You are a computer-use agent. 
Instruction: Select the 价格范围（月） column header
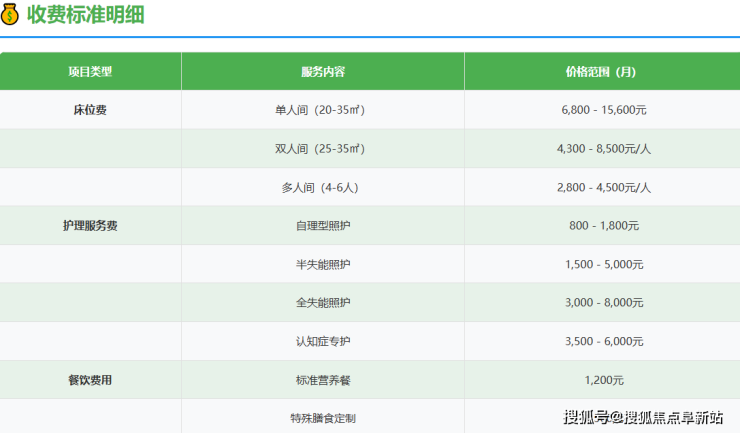(x=603, y=72)
